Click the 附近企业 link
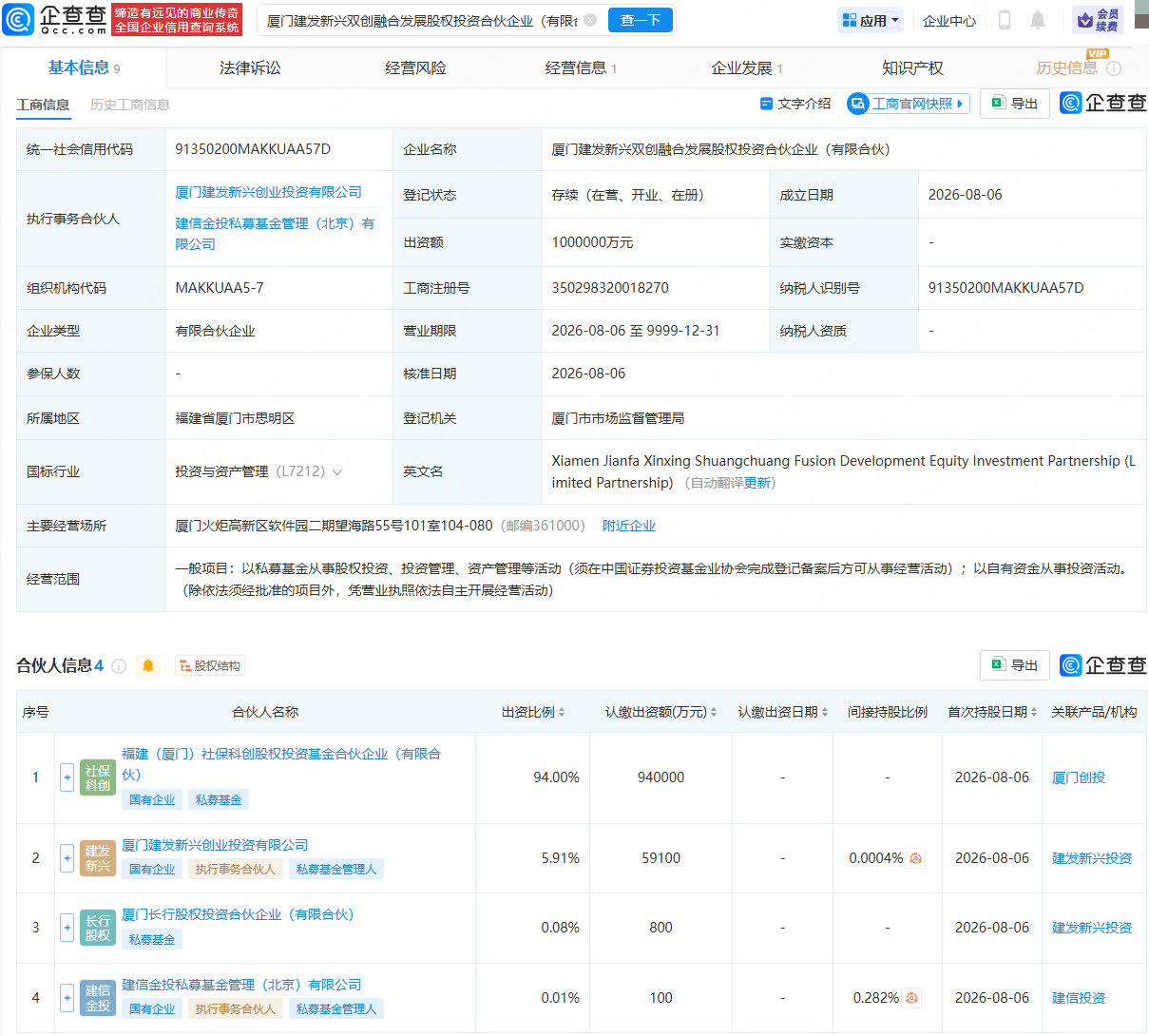 point(628,526)
